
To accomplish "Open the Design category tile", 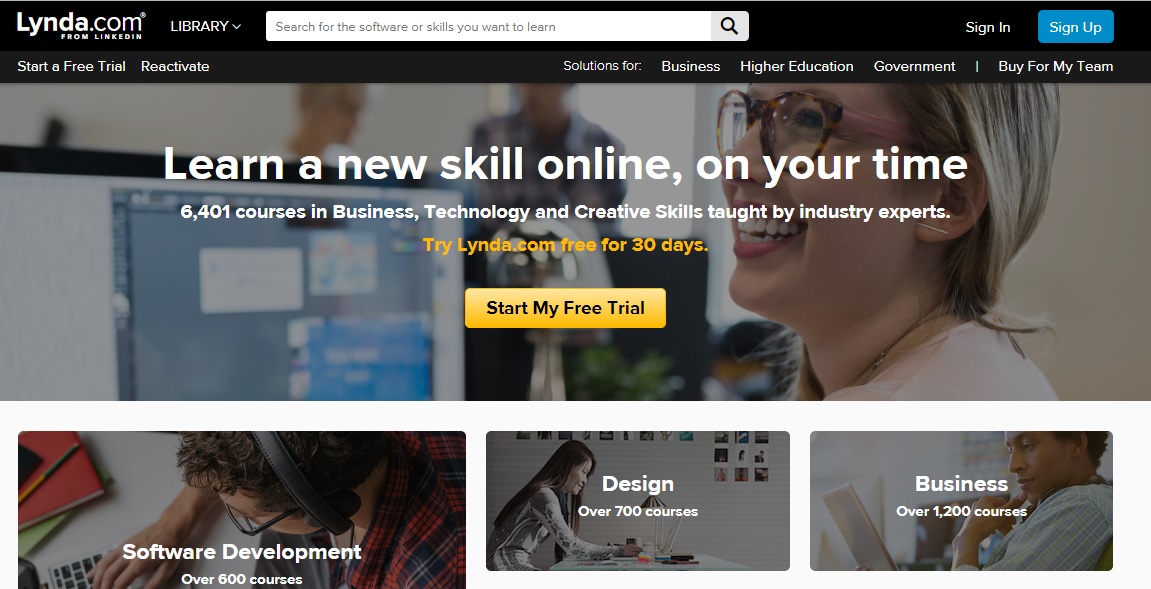I will tap(638, 501).
